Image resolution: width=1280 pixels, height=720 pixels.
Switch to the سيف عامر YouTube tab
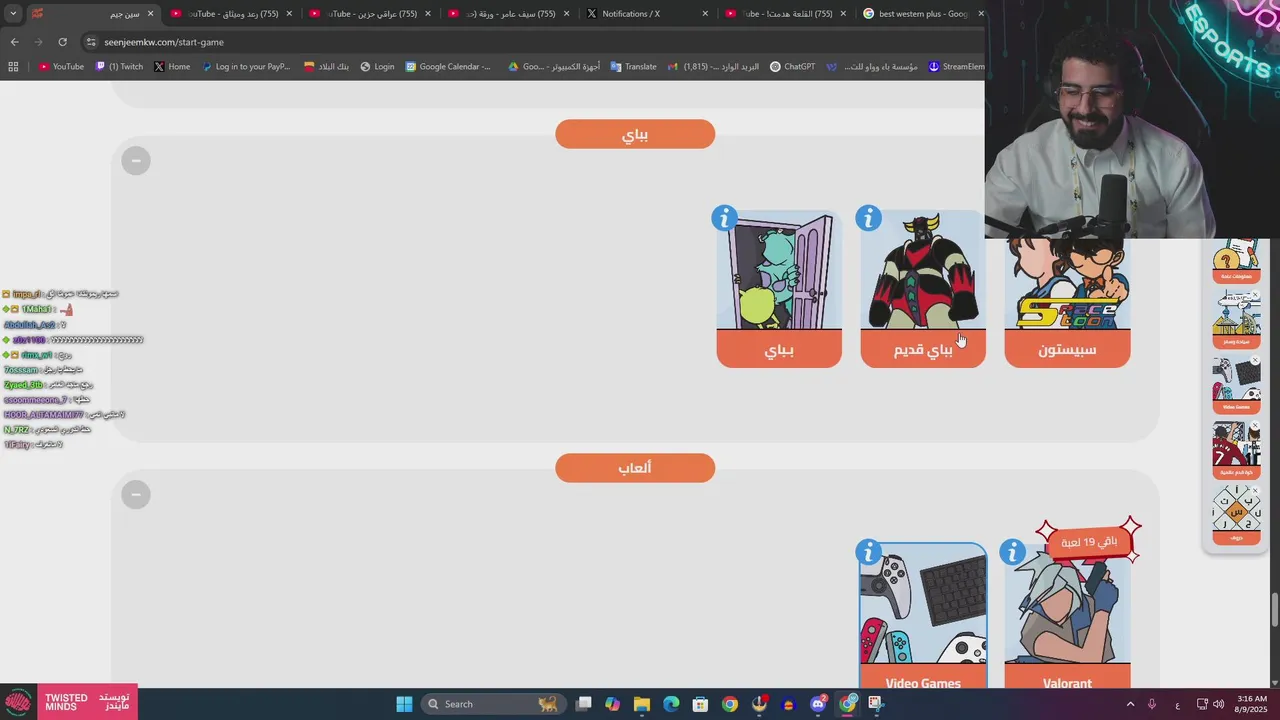[x=510, y=14]
